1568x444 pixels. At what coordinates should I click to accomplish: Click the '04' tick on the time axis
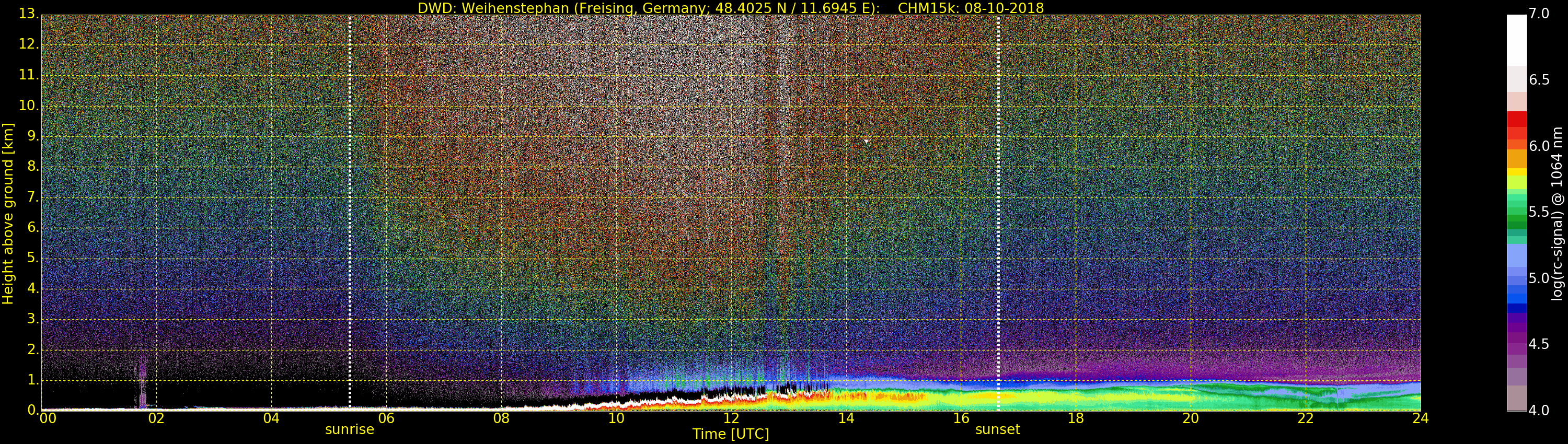pyautogui.click(x=271, y=418)
